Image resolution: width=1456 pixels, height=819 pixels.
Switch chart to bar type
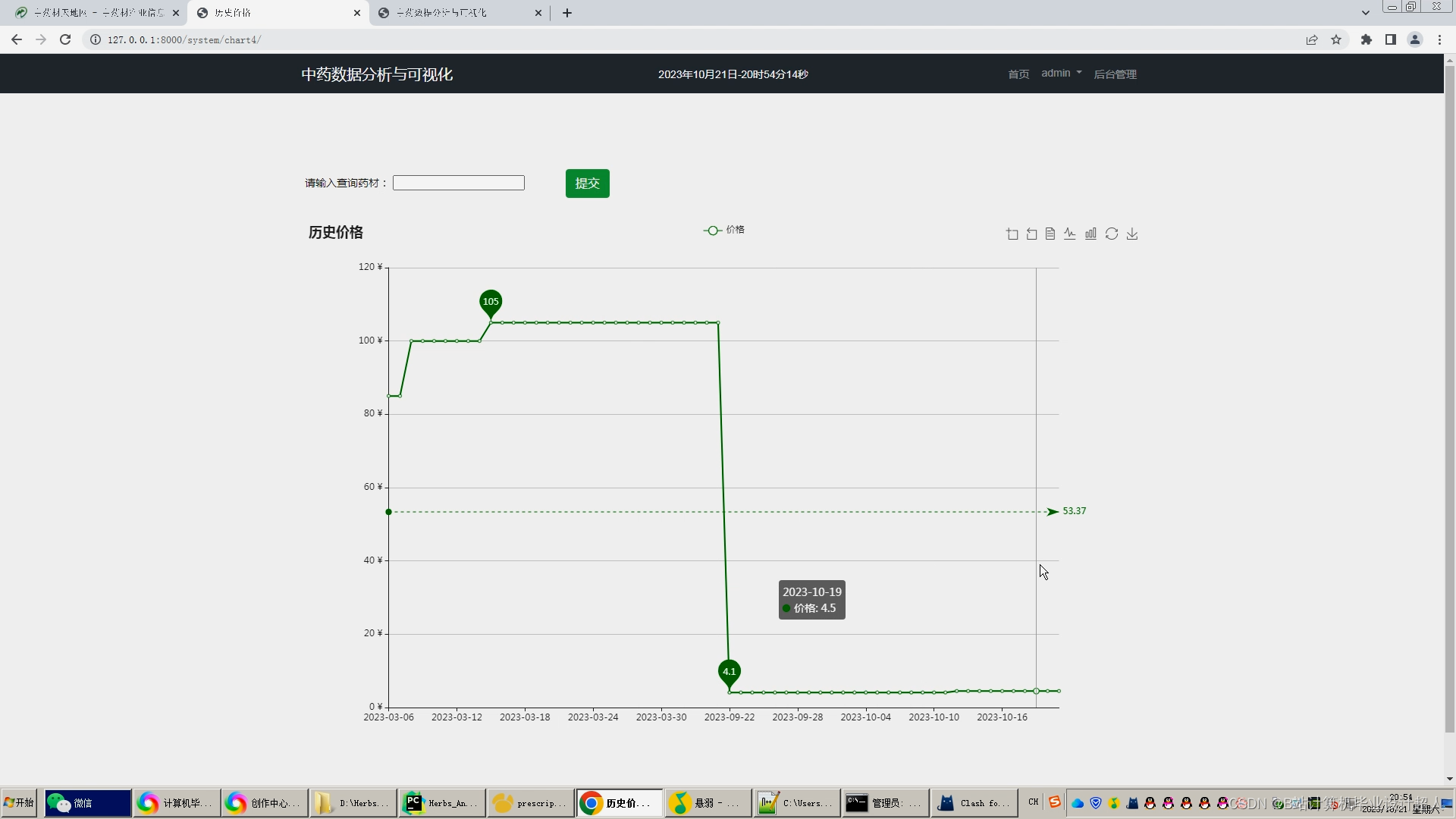click(1090, 234)
